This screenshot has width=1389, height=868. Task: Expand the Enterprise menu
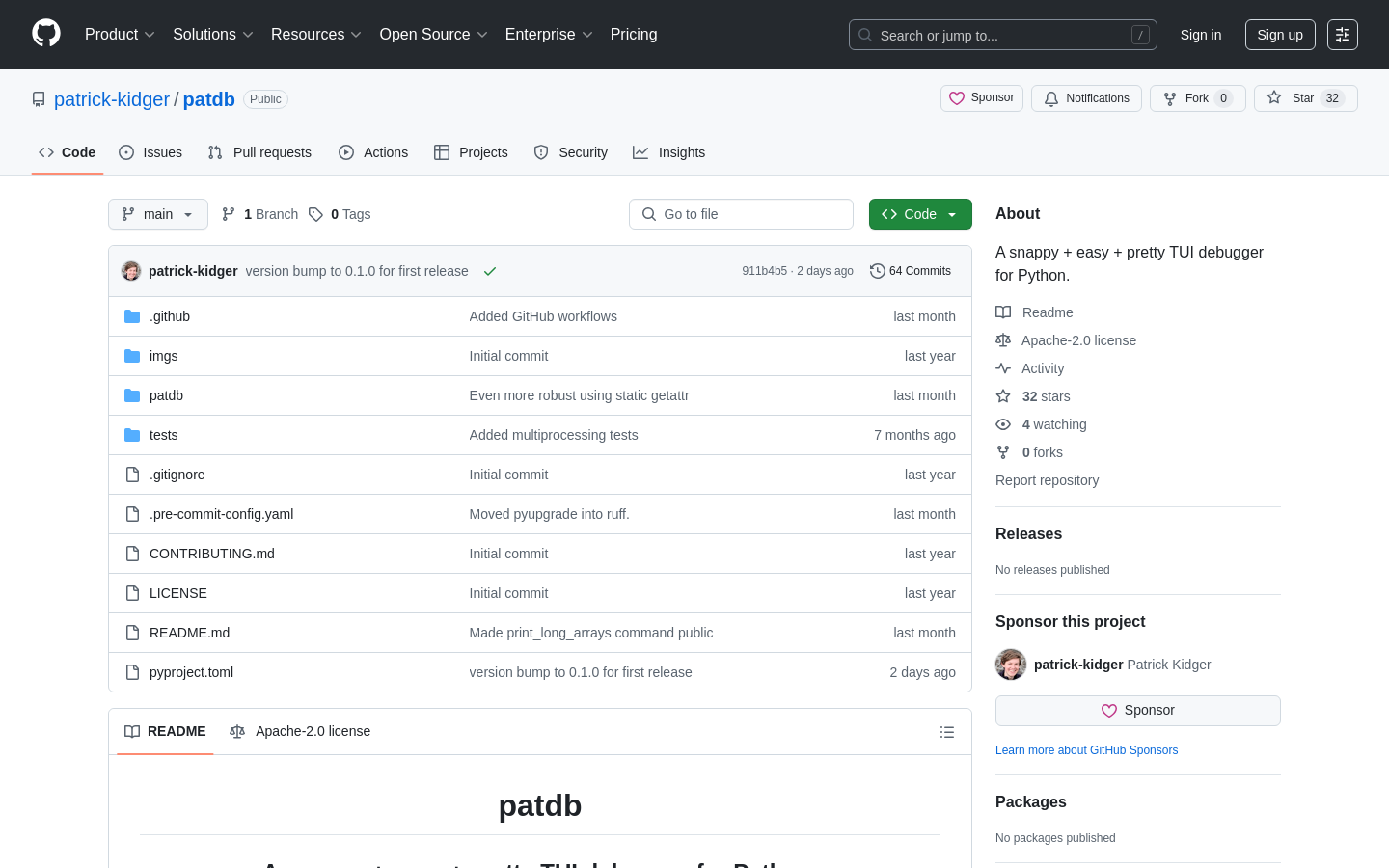pyautogui.click(x=549, y=35)
